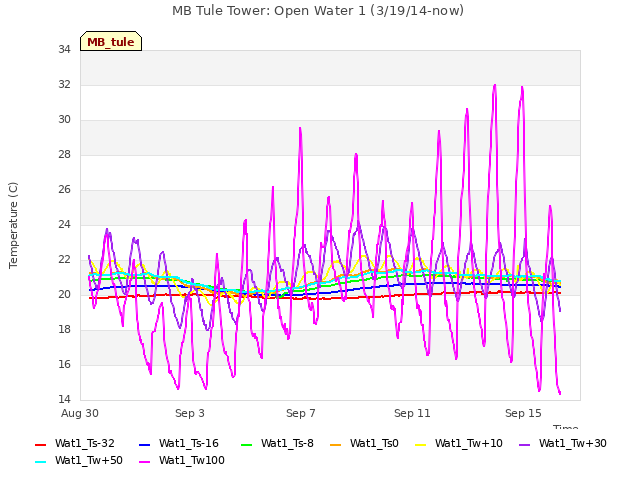Click the orange Wat1_Ts0 legend swatch
Image resolution: width=640 pixels, height=480 pixels.
[336, 444]
